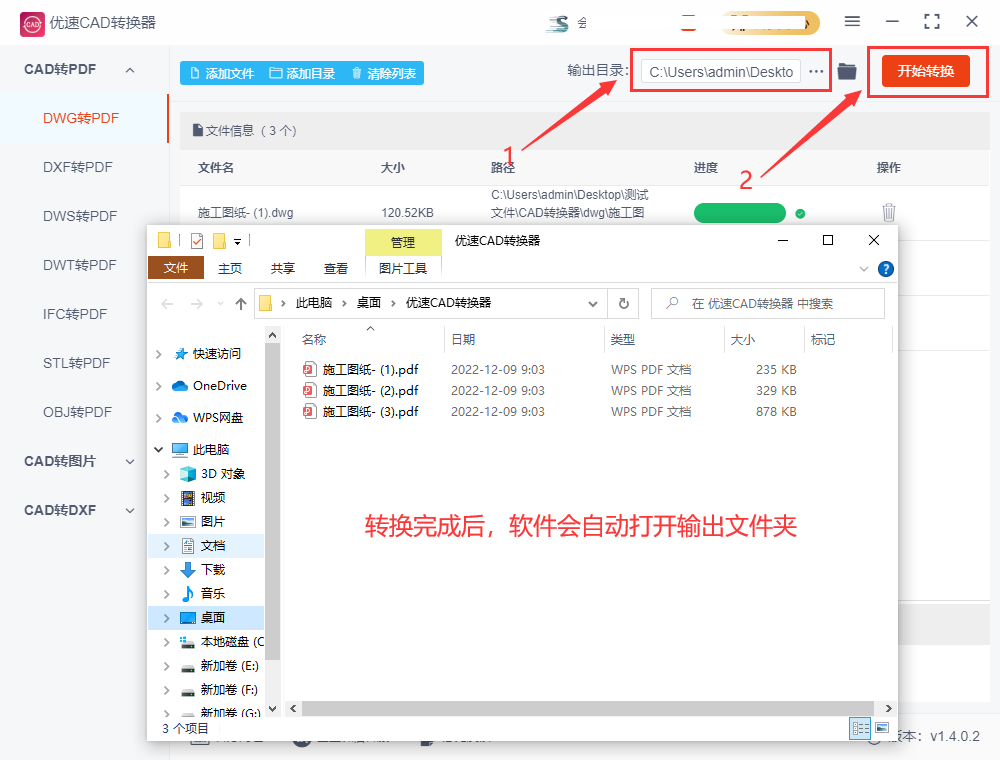Delete 施工图纸- (1).dwg with trash icon
This screenshot has width=1000, height=760.
888,212
